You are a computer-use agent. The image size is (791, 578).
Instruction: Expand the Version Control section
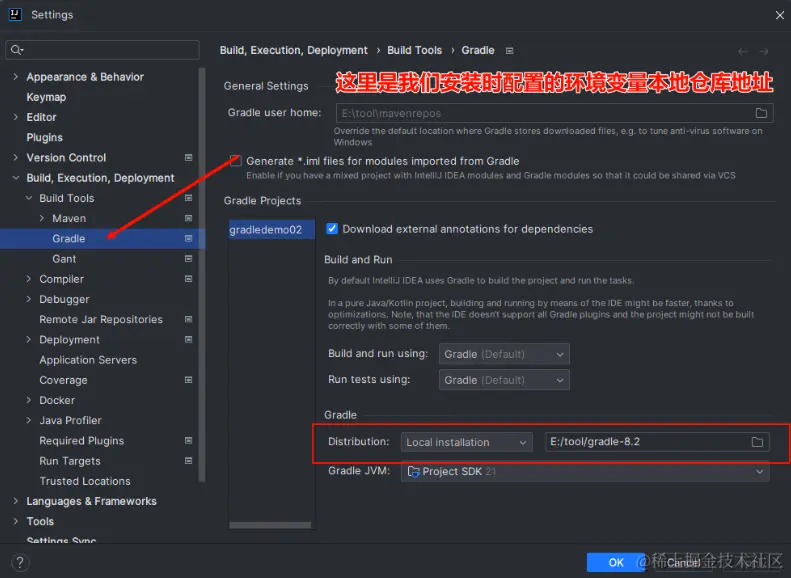(16, 157)
